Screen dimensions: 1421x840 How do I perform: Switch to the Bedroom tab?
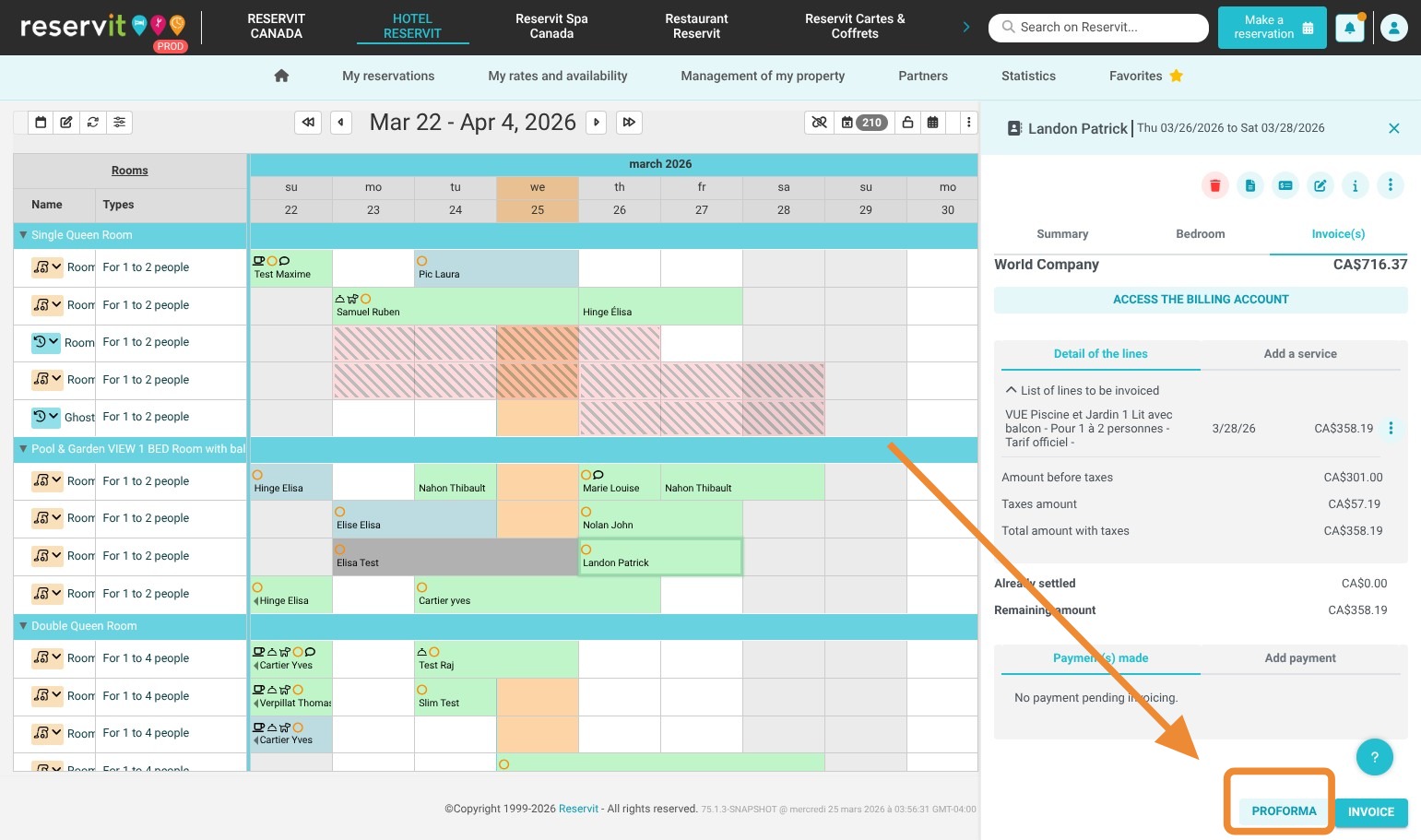click(1200, 234)
